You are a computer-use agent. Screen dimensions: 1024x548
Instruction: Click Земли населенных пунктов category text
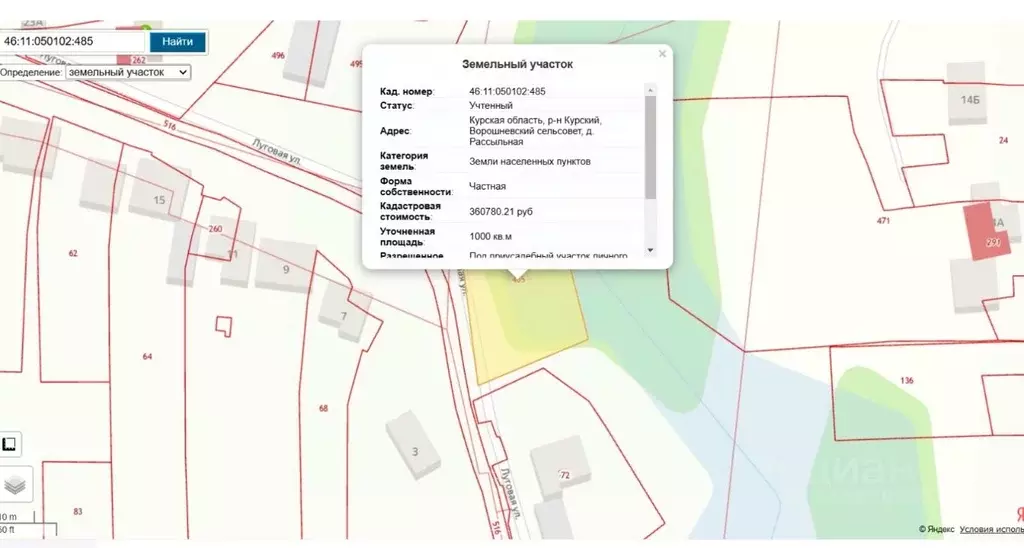[x=530, y=161]
